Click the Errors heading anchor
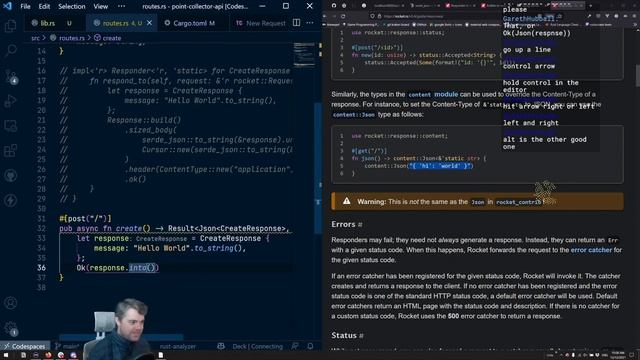Screen dimensions: 640x360 (x=360, y=224)
